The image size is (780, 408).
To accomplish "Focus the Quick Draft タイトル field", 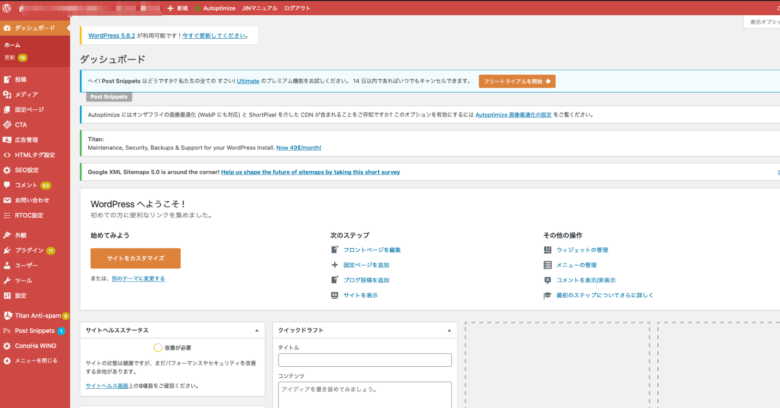I will [x=365, y=360].
